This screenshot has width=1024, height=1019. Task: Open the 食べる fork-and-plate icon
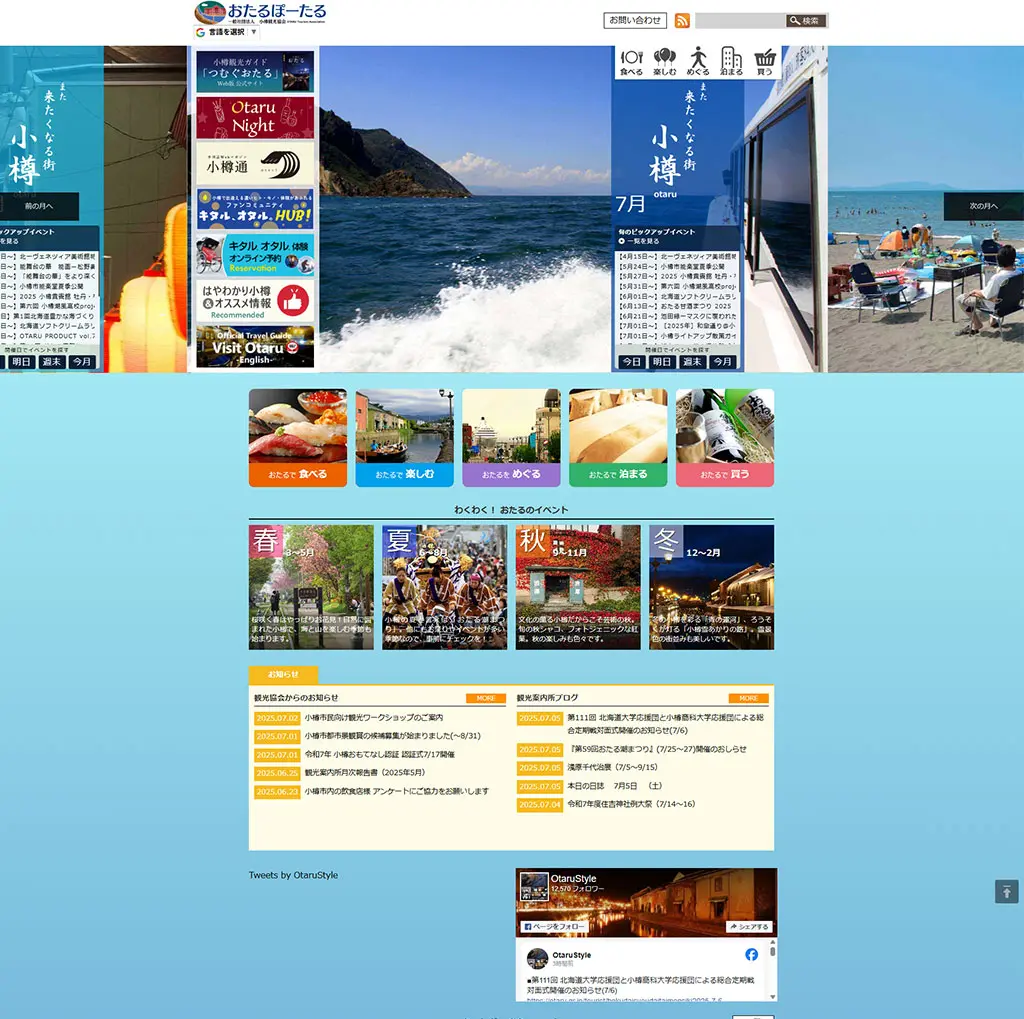[631, 61]
